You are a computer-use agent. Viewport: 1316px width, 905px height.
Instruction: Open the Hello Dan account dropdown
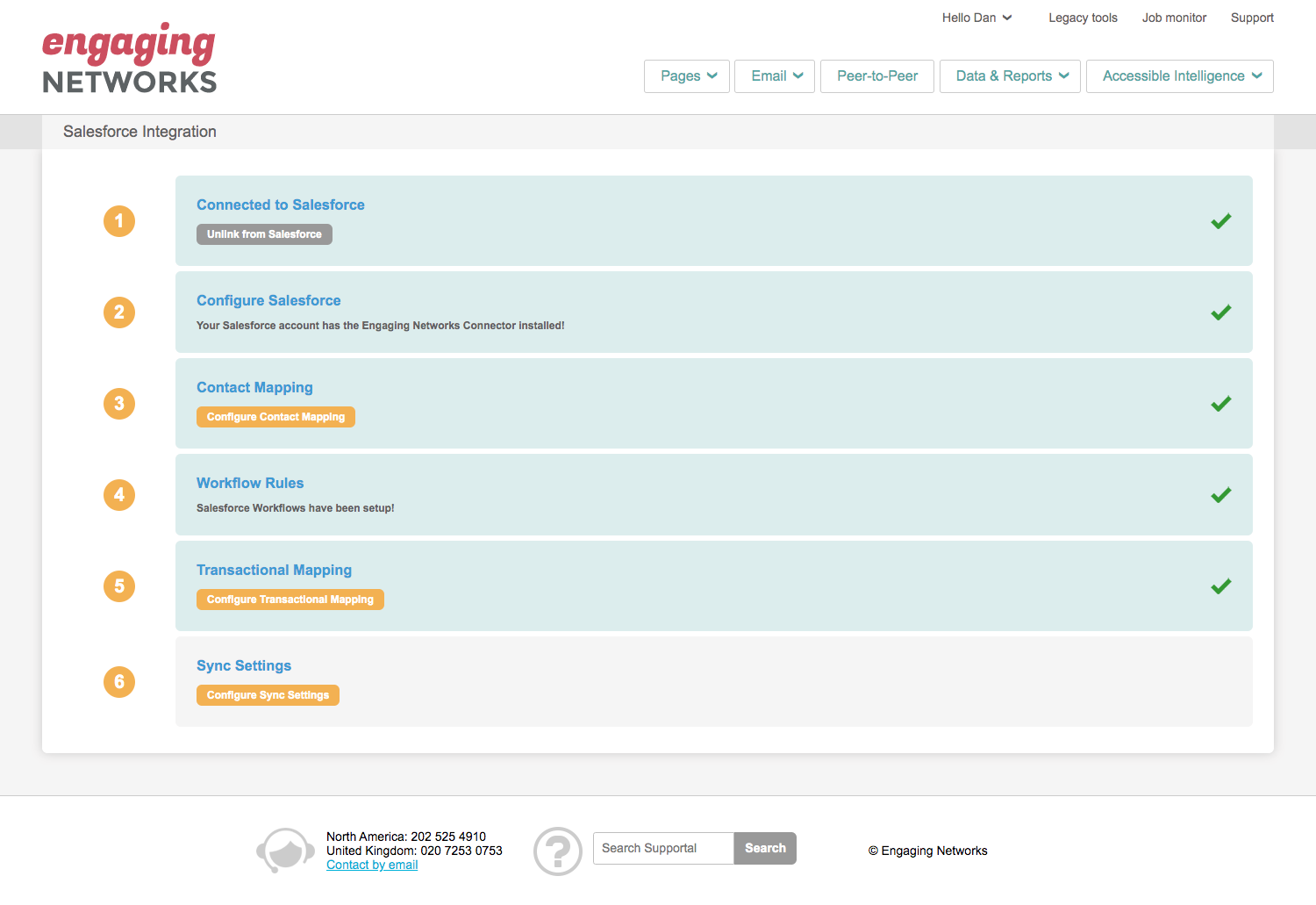[x=976, y=18]
